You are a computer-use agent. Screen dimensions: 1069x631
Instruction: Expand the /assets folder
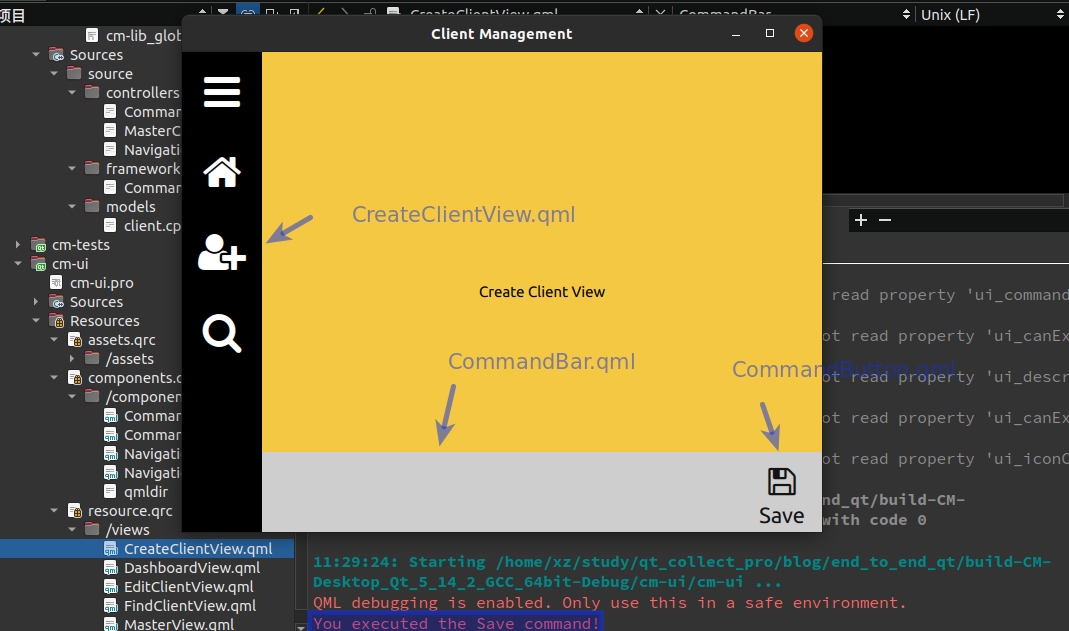(x=72, y=358)
